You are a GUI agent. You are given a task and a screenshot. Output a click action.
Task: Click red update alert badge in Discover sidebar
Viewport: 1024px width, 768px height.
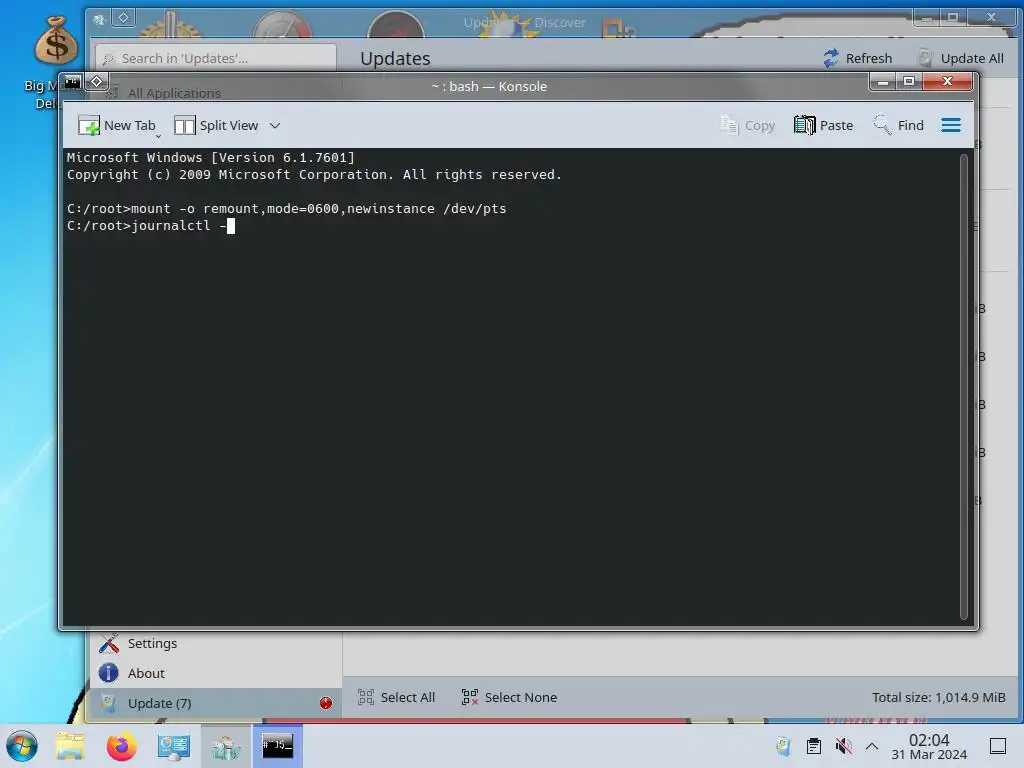(326, 703)
